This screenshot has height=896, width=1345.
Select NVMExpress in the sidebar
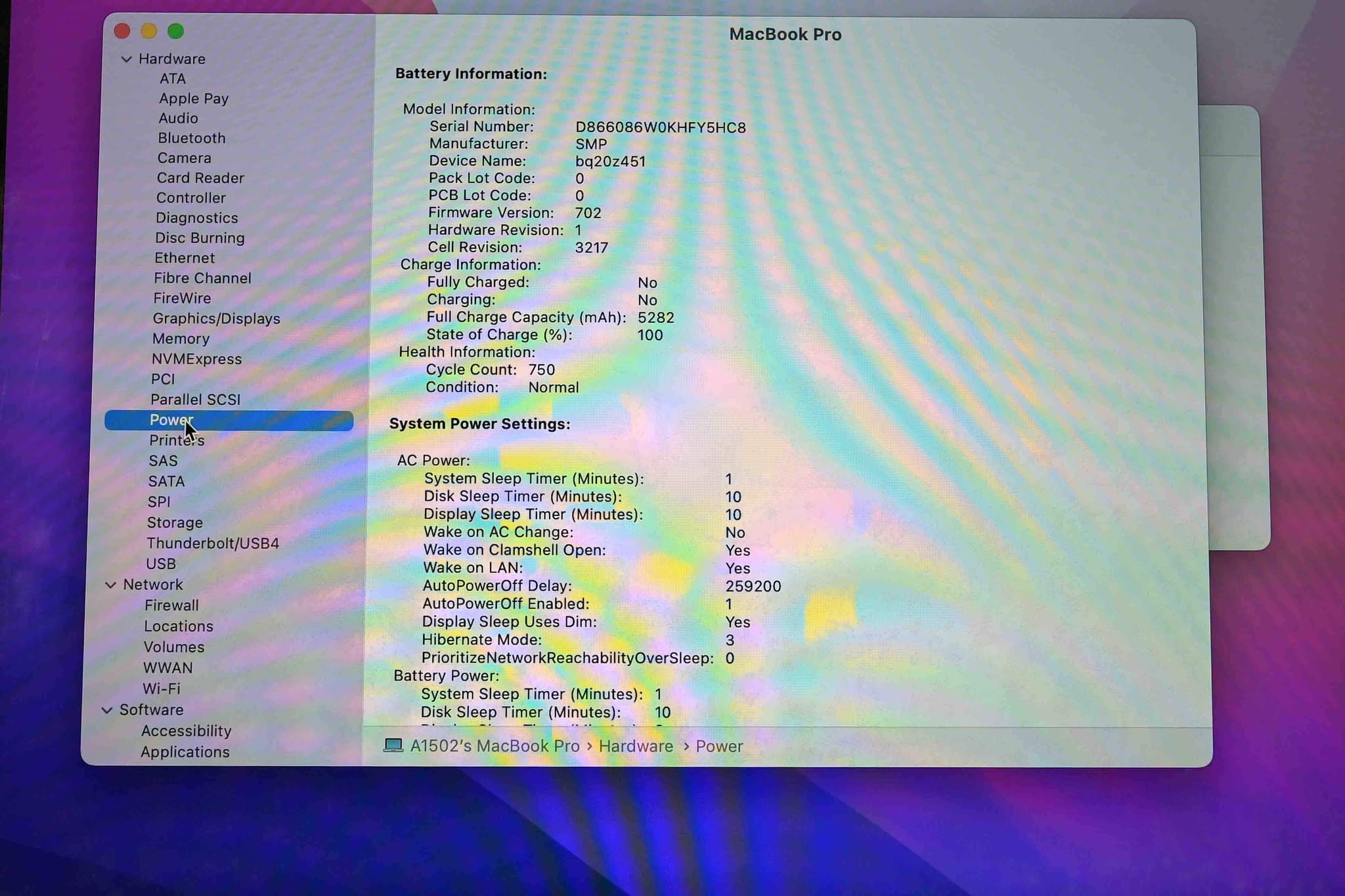tap(196, 359)
